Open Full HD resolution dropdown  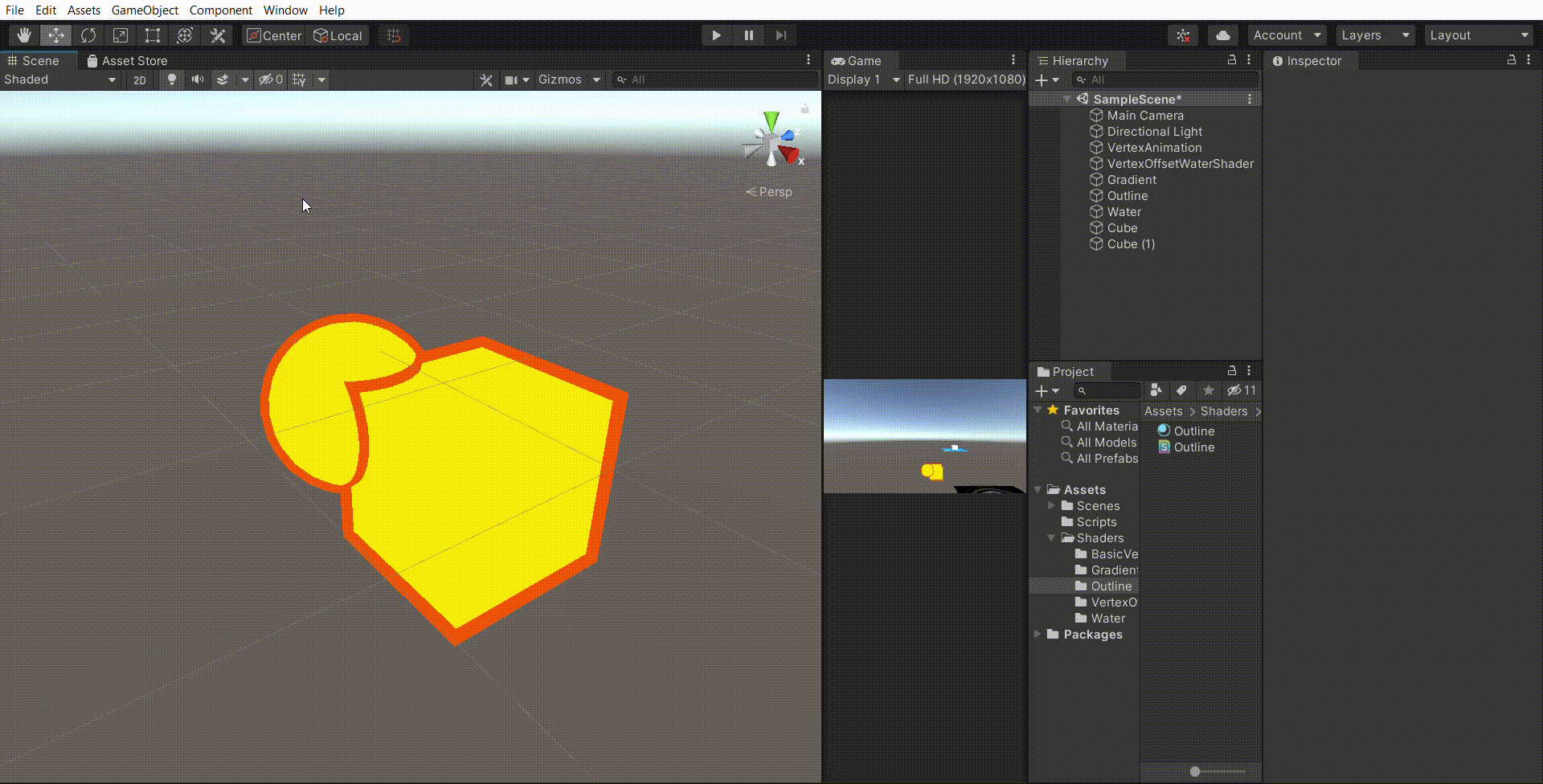pyautogui.click(x=966, y=80)
